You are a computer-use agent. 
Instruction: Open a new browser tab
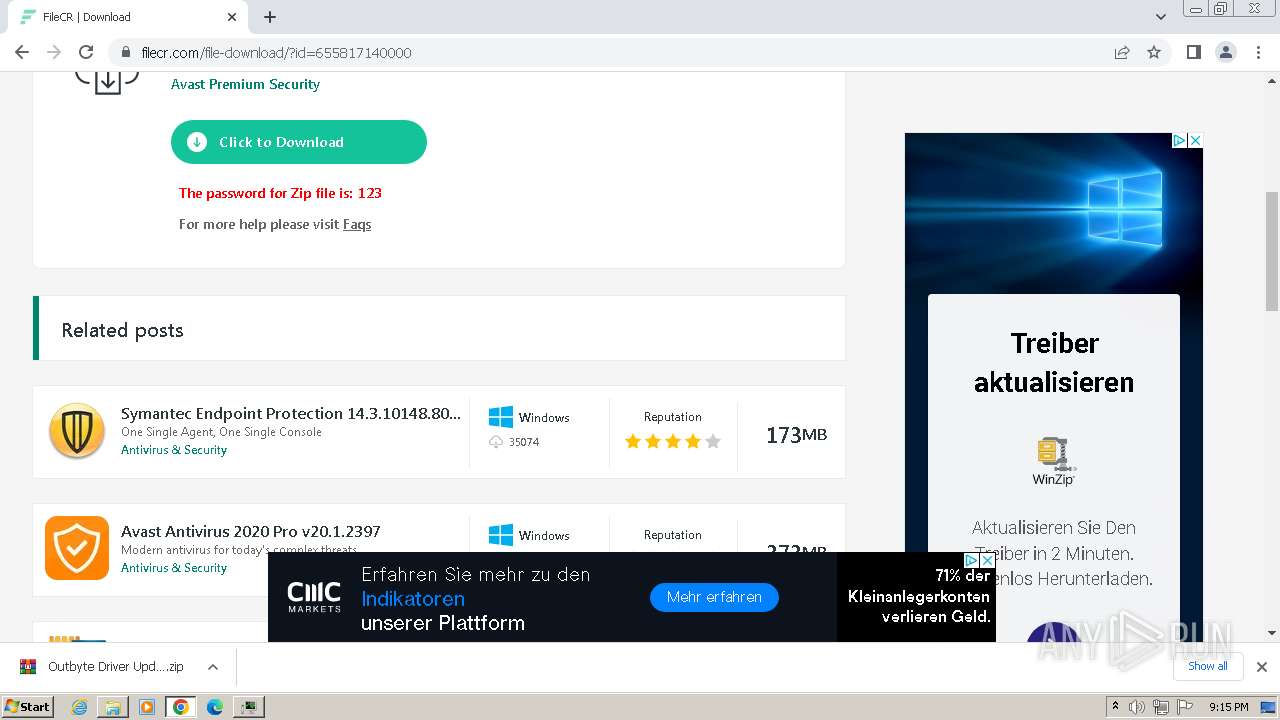tap(270, 17)
